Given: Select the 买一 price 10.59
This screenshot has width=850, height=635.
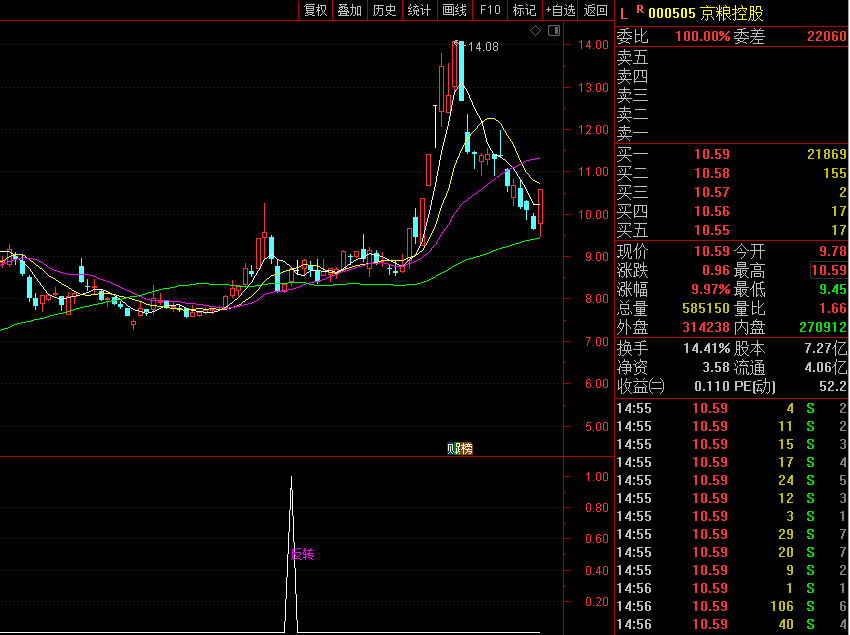Looking at the screenshot, I should coord(712,155).
